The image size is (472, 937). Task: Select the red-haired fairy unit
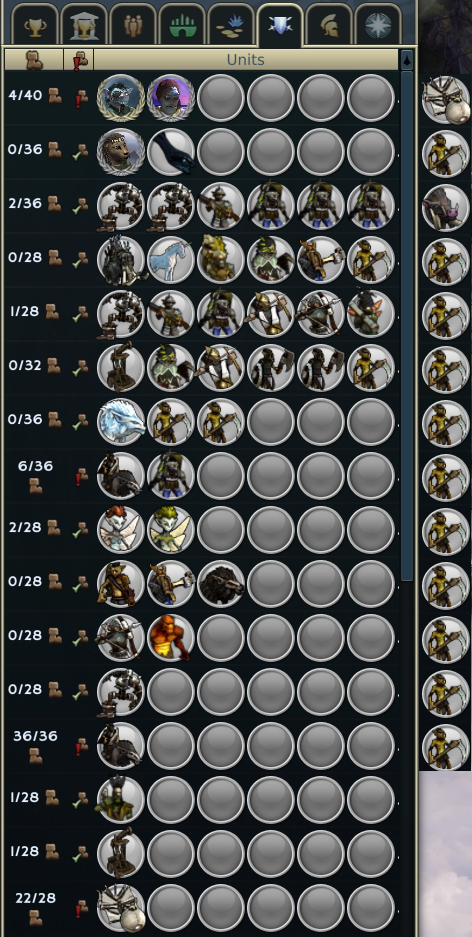point(121,530)
